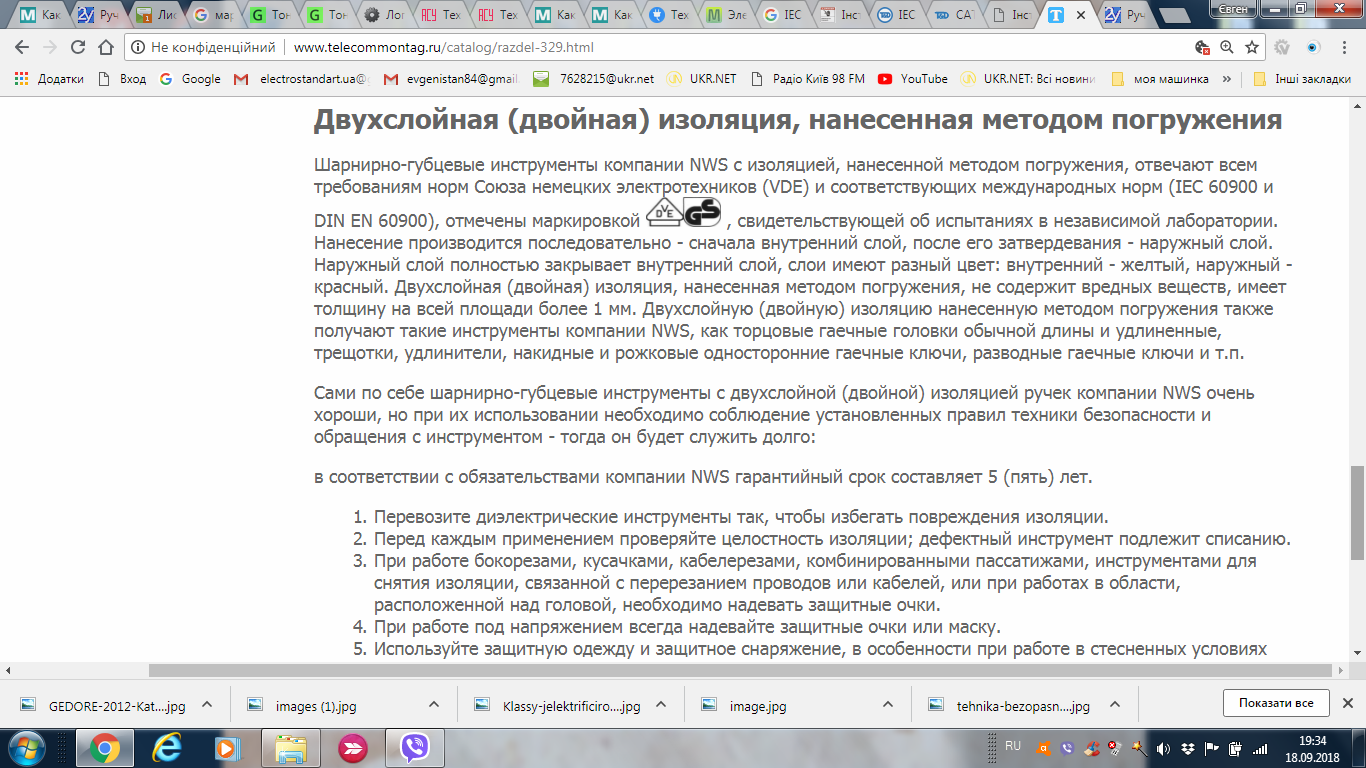Open the 'Вход' bookmark
This screenshot has height=768, width=1366.
coord(122,79)
